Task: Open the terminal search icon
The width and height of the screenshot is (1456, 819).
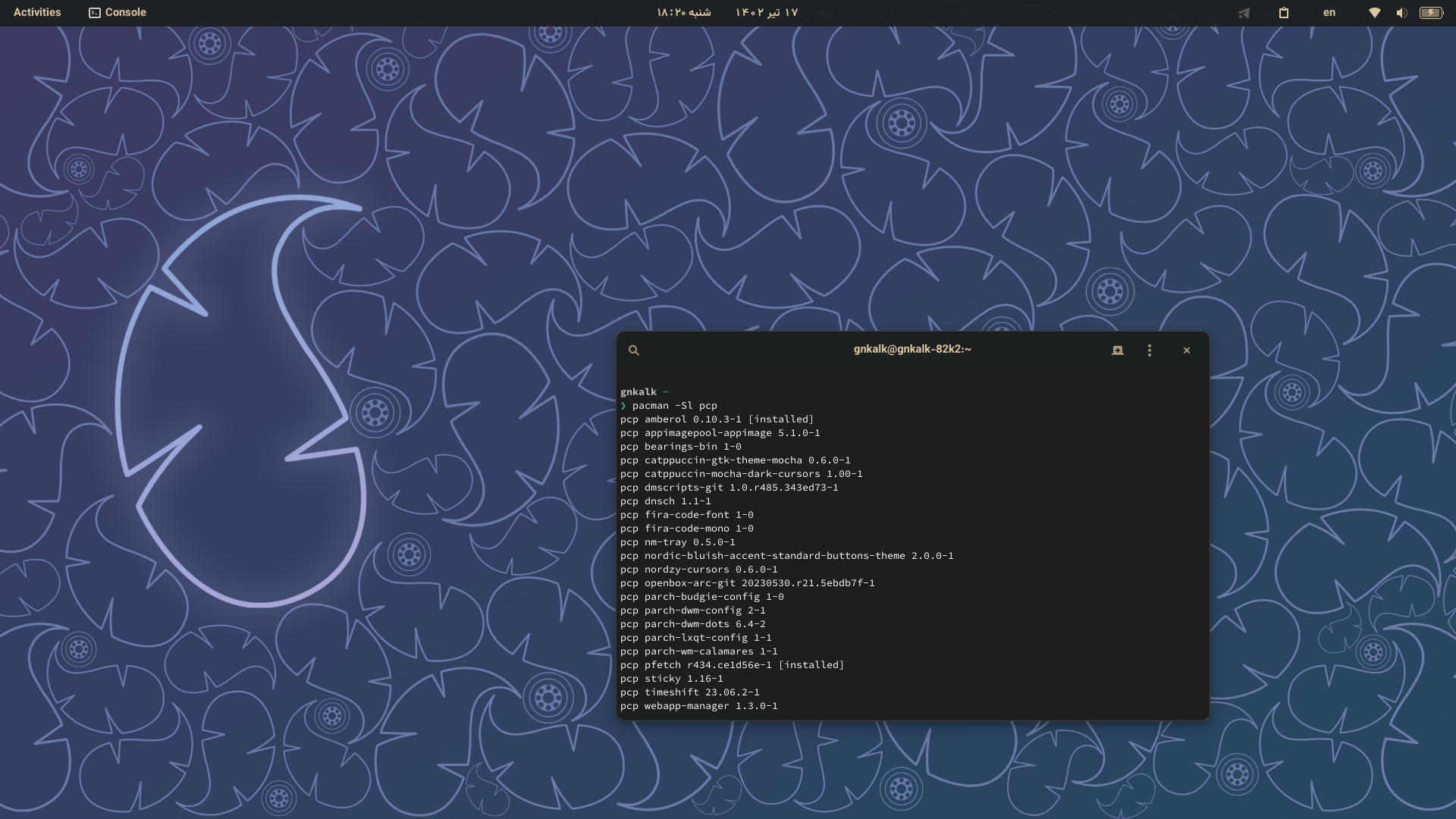Action: 634,350
